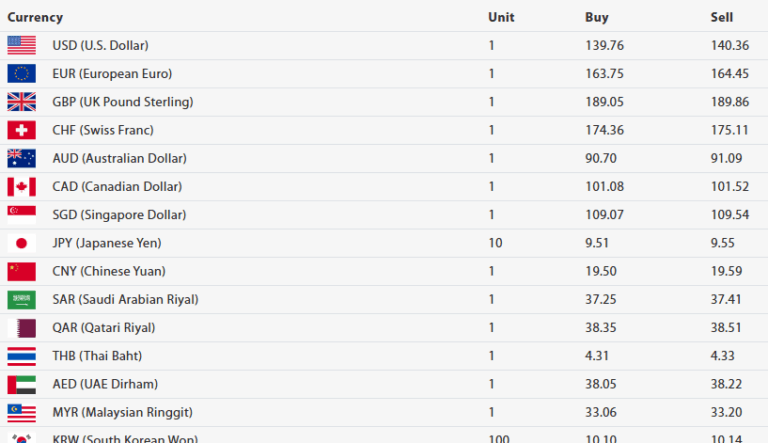The width and height of the screenshot is (768, 443).
Task: Click the Thailand flag icon
Action: pyautogui.click(x=21, y=355)
